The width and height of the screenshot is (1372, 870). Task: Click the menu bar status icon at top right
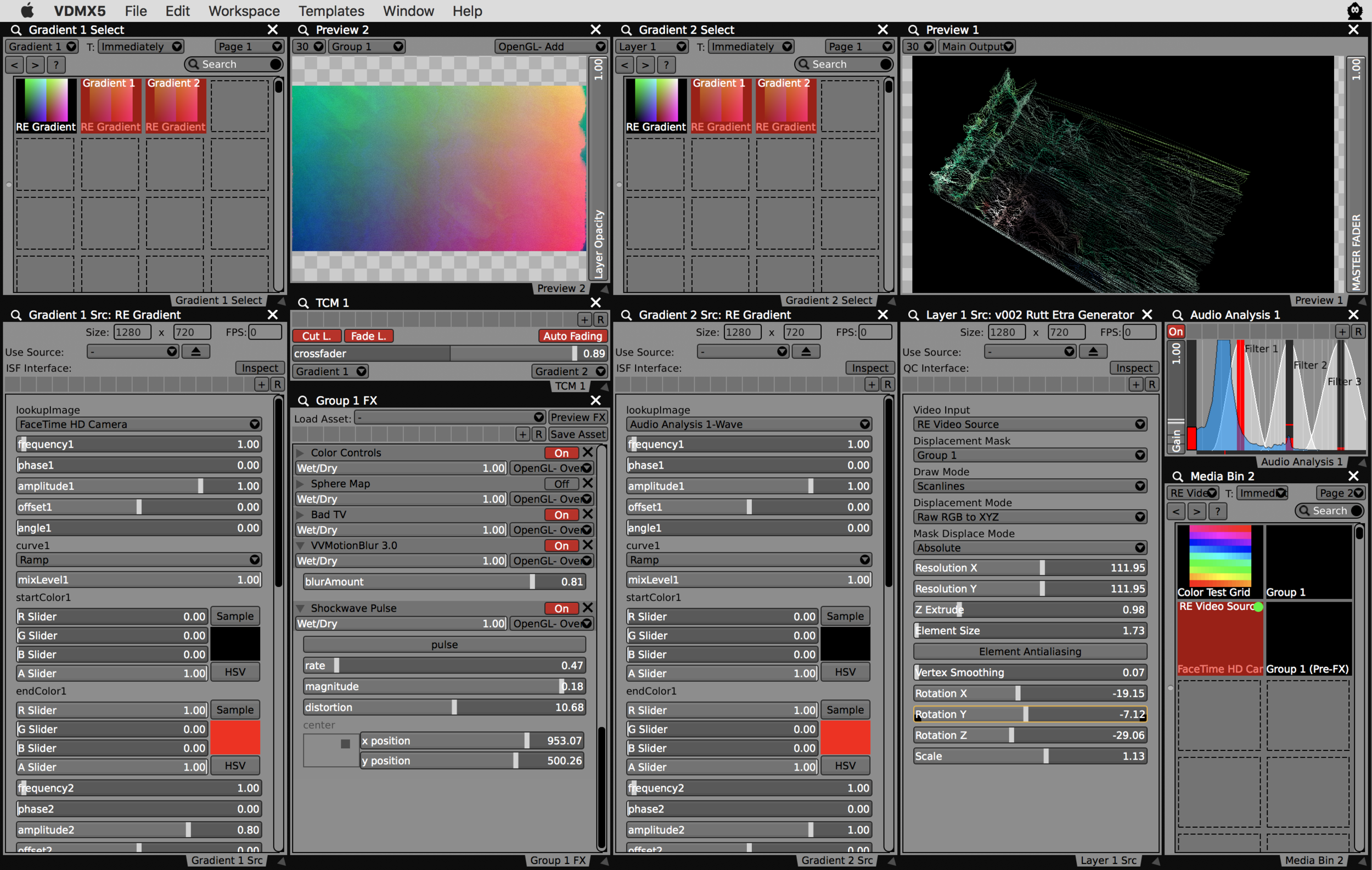click(1354, 10)
